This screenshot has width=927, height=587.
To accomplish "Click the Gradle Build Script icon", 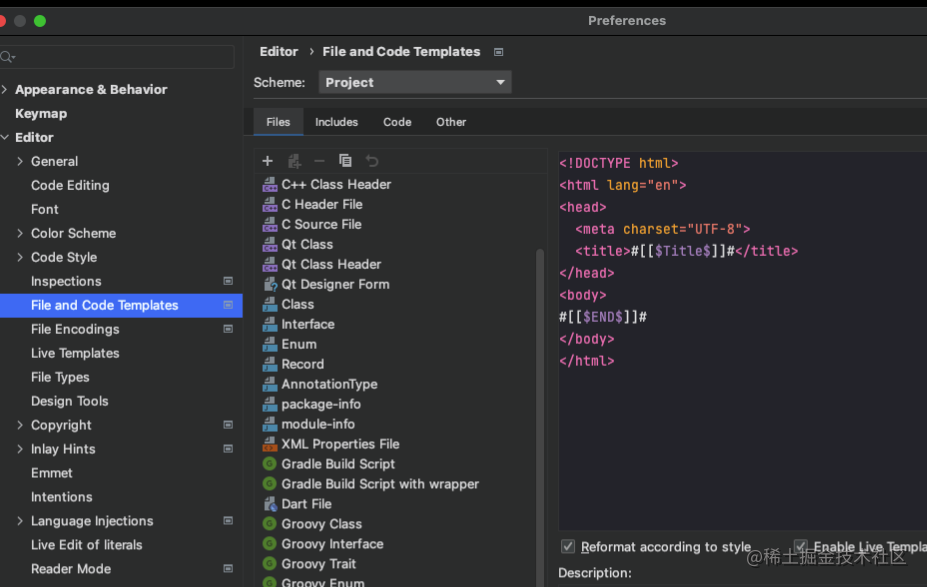I will click(x=270, y=464).
